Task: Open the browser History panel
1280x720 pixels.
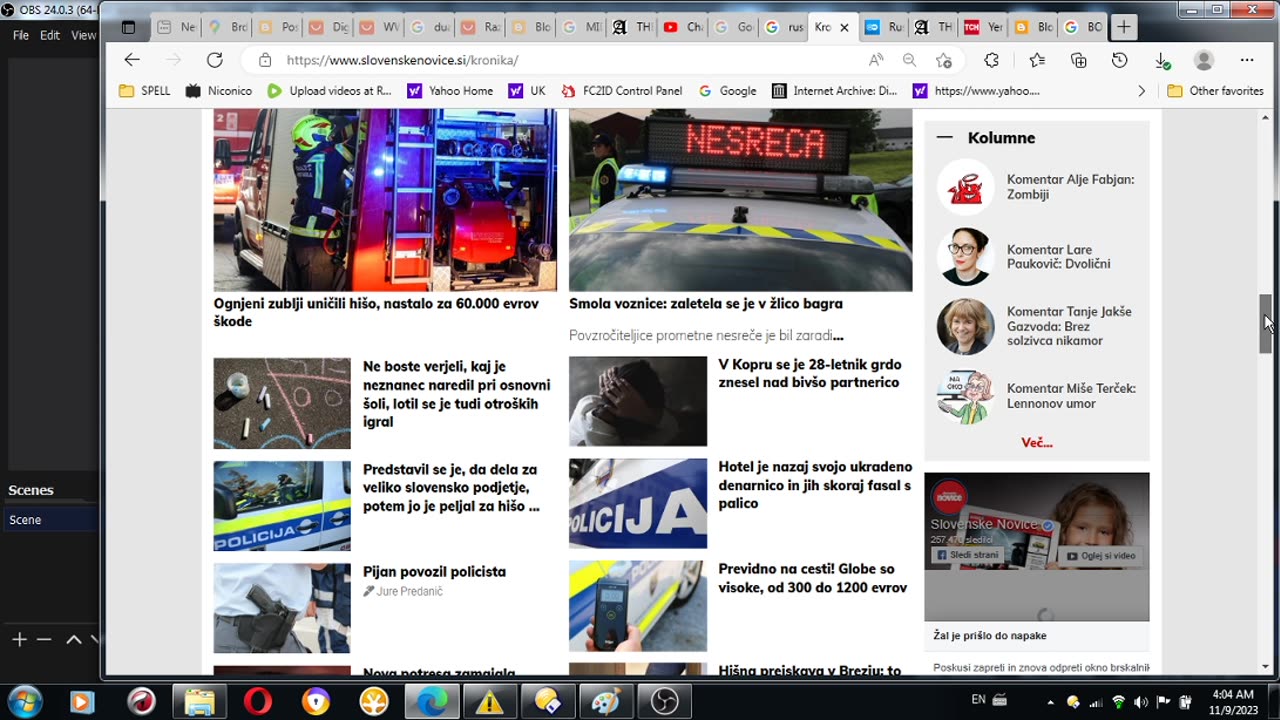Action: 1120,60
